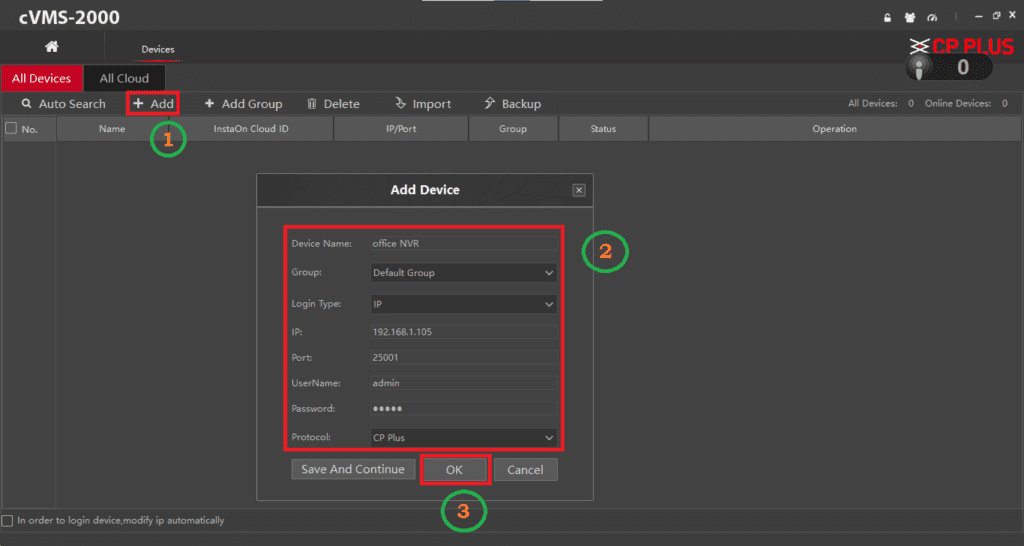Close the Add Device dialog
1024x546 pixels.
579,190
